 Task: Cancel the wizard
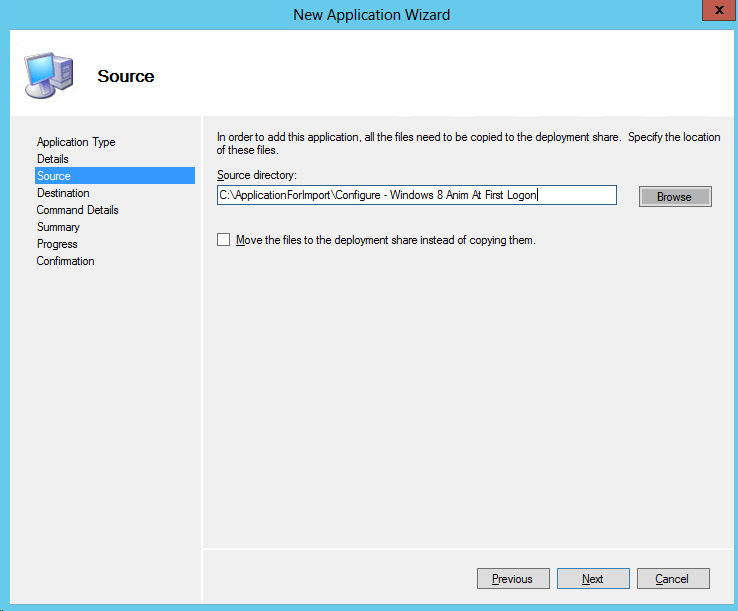click(x=672, y=579)
